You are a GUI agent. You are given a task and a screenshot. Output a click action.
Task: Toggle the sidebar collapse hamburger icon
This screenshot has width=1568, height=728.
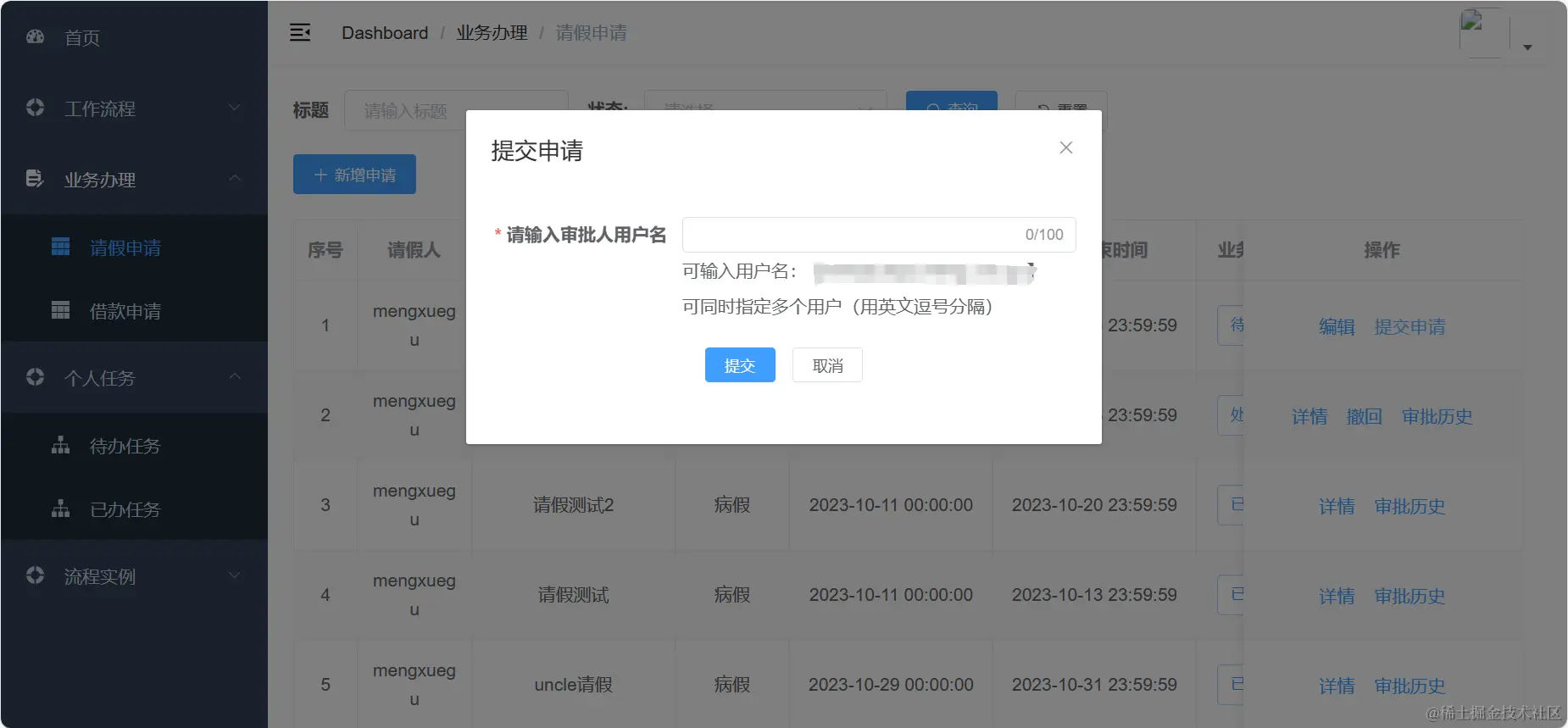pos(300,32)
